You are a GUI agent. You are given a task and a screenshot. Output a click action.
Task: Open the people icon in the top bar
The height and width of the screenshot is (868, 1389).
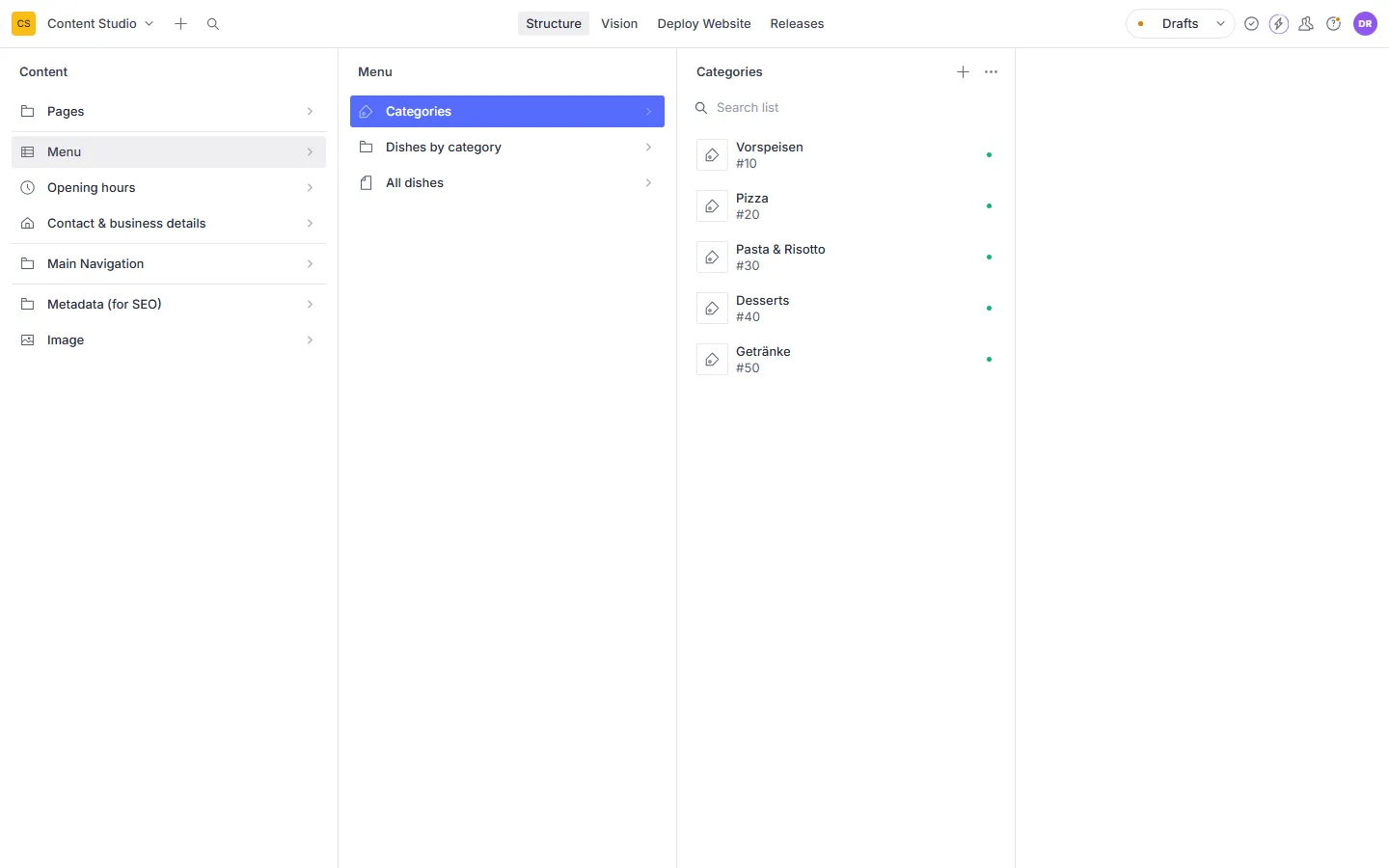tap(1306, 23)
